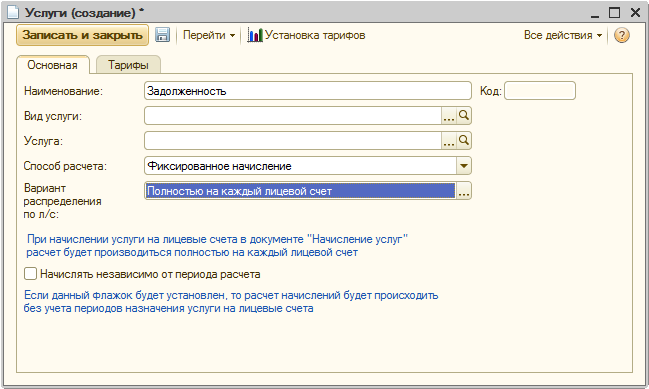Click the Наименование input field
649x389 pixels.
(308, 91)
